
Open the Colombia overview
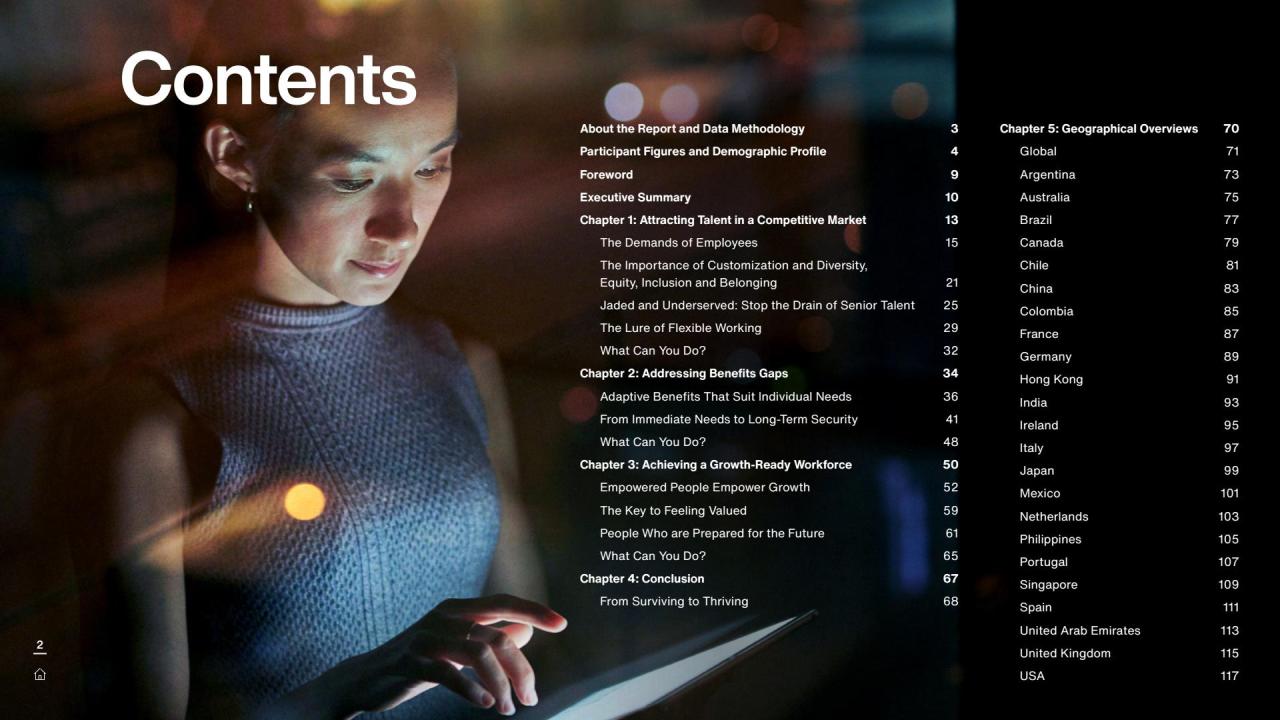point(1047,312)
